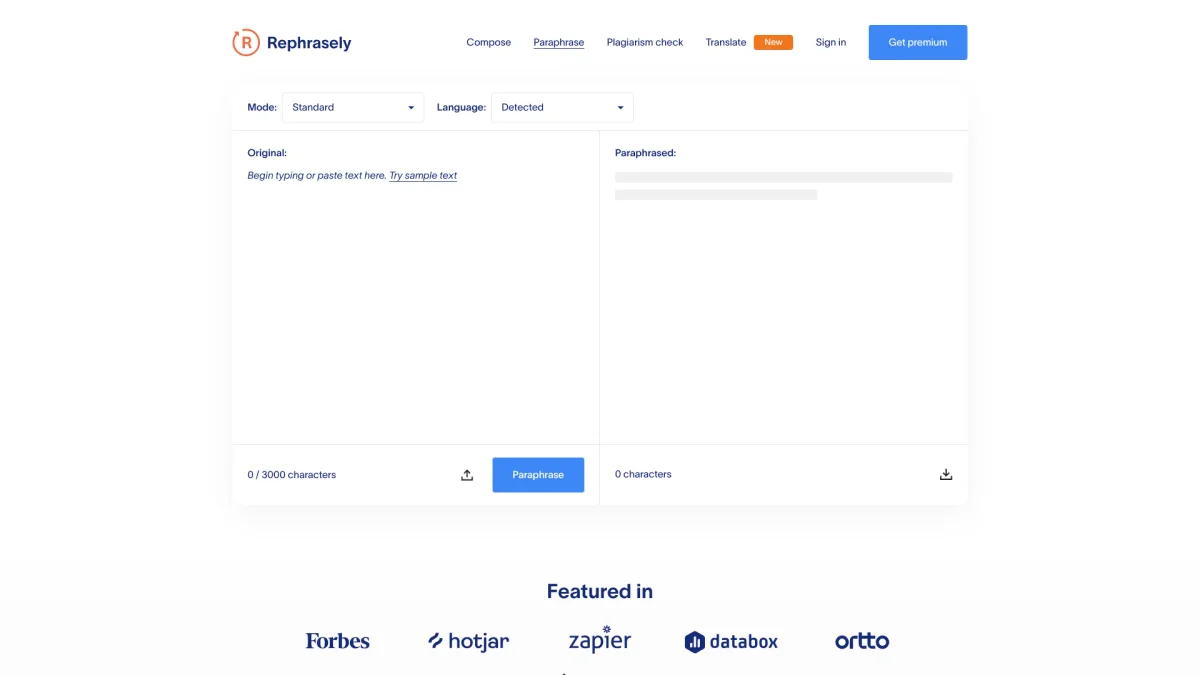Image resolution: width=1200 pixels, height=675 pixels.
Task: Click the download paraphrased text icon
Action: pos(946,475)
